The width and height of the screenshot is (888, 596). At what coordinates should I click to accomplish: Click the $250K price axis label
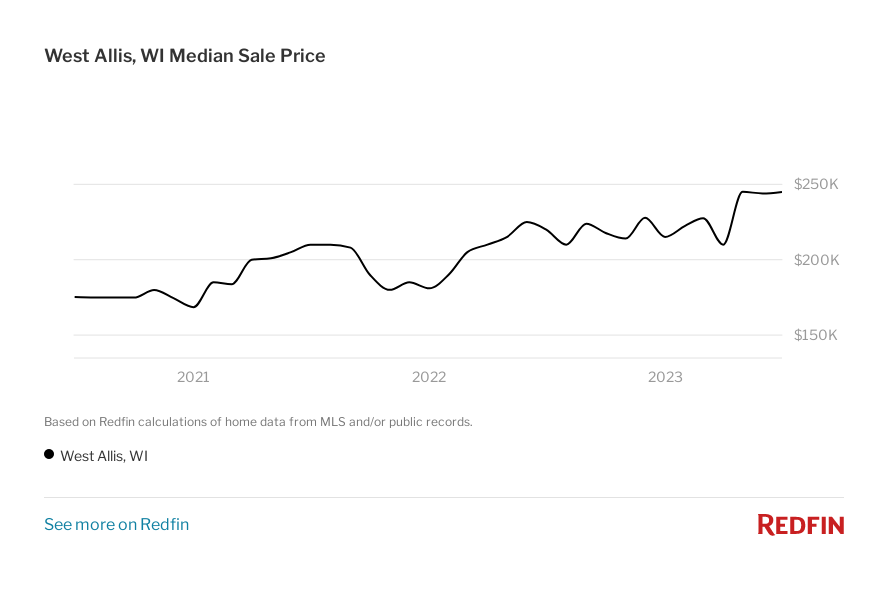click(816, 184)
